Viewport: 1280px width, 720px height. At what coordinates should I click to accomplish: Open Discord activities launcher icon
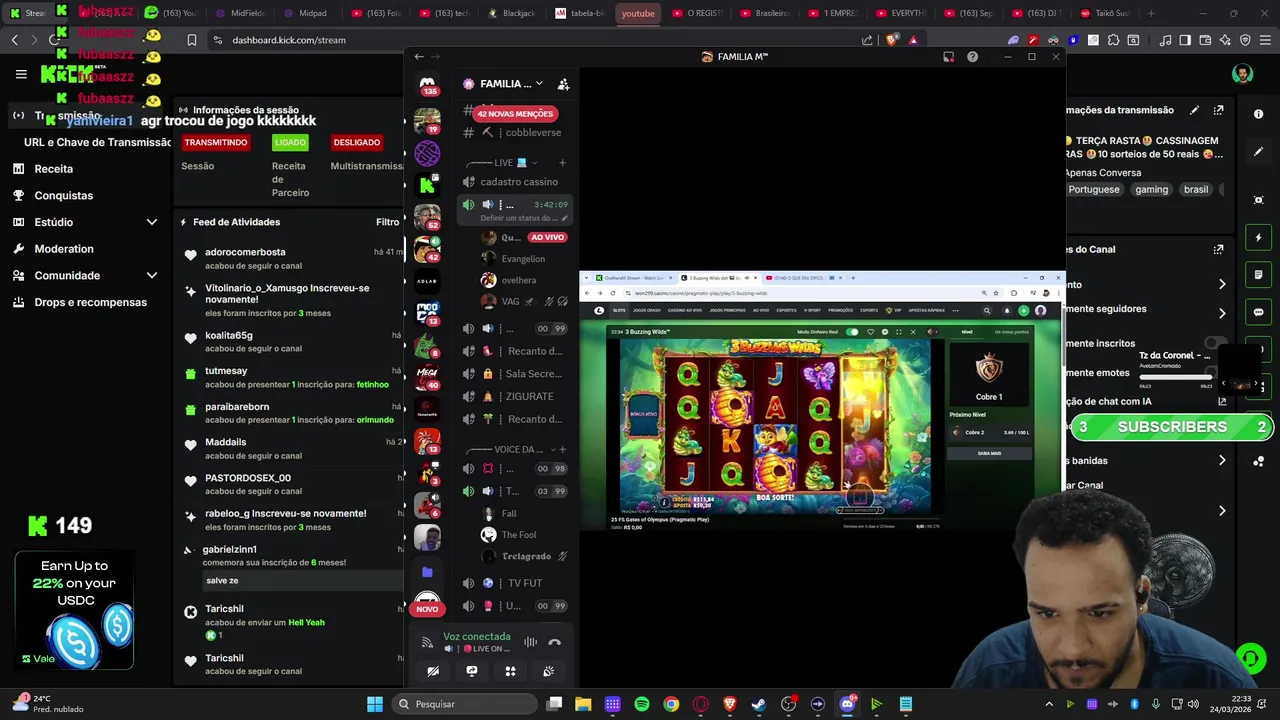pyautogui.click(x=510, y=671)
